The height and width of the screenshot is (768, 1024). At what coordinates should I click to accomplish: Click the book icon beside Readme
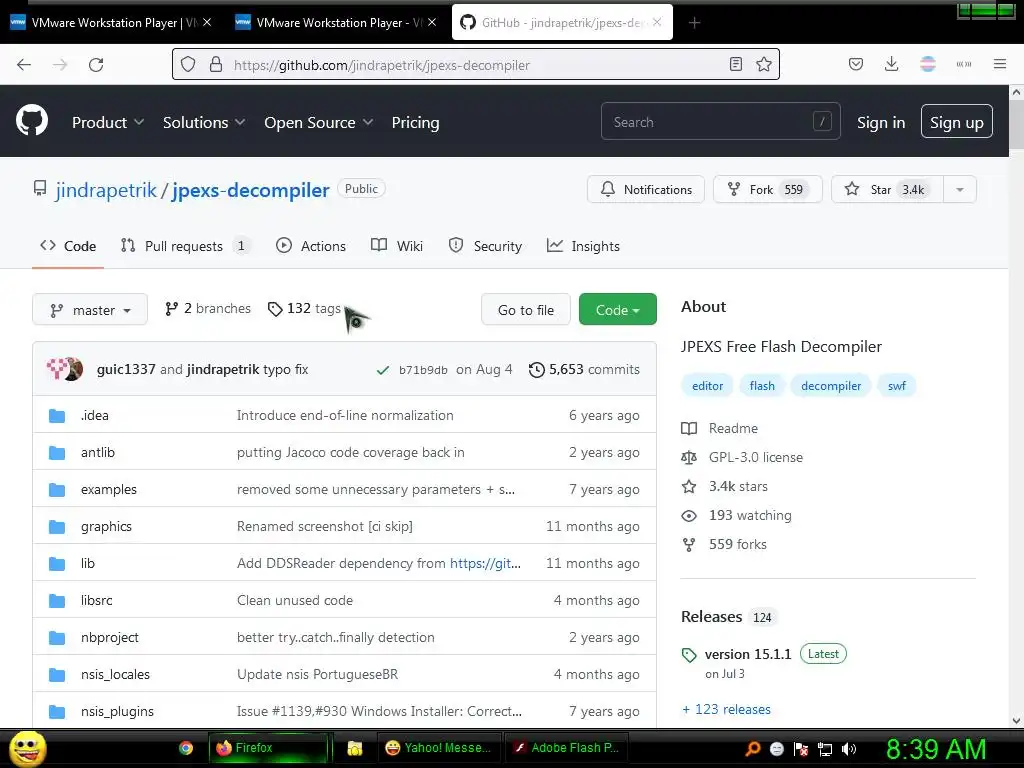tap(689, 428)
